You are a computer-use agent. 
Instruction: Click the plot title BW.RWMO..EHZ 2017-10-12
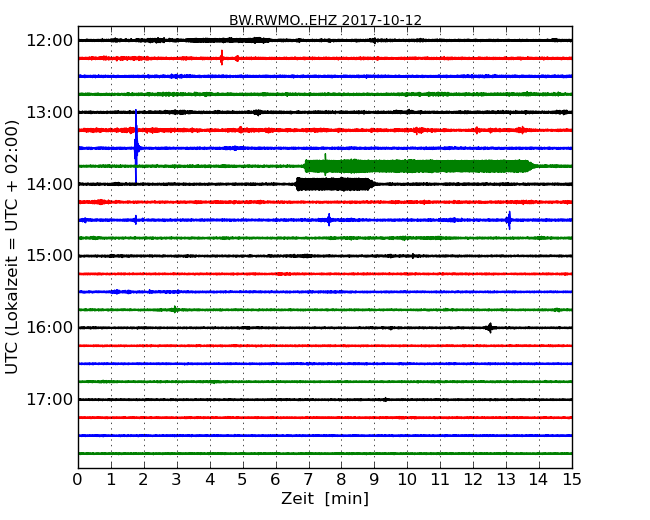pos(325,20)
